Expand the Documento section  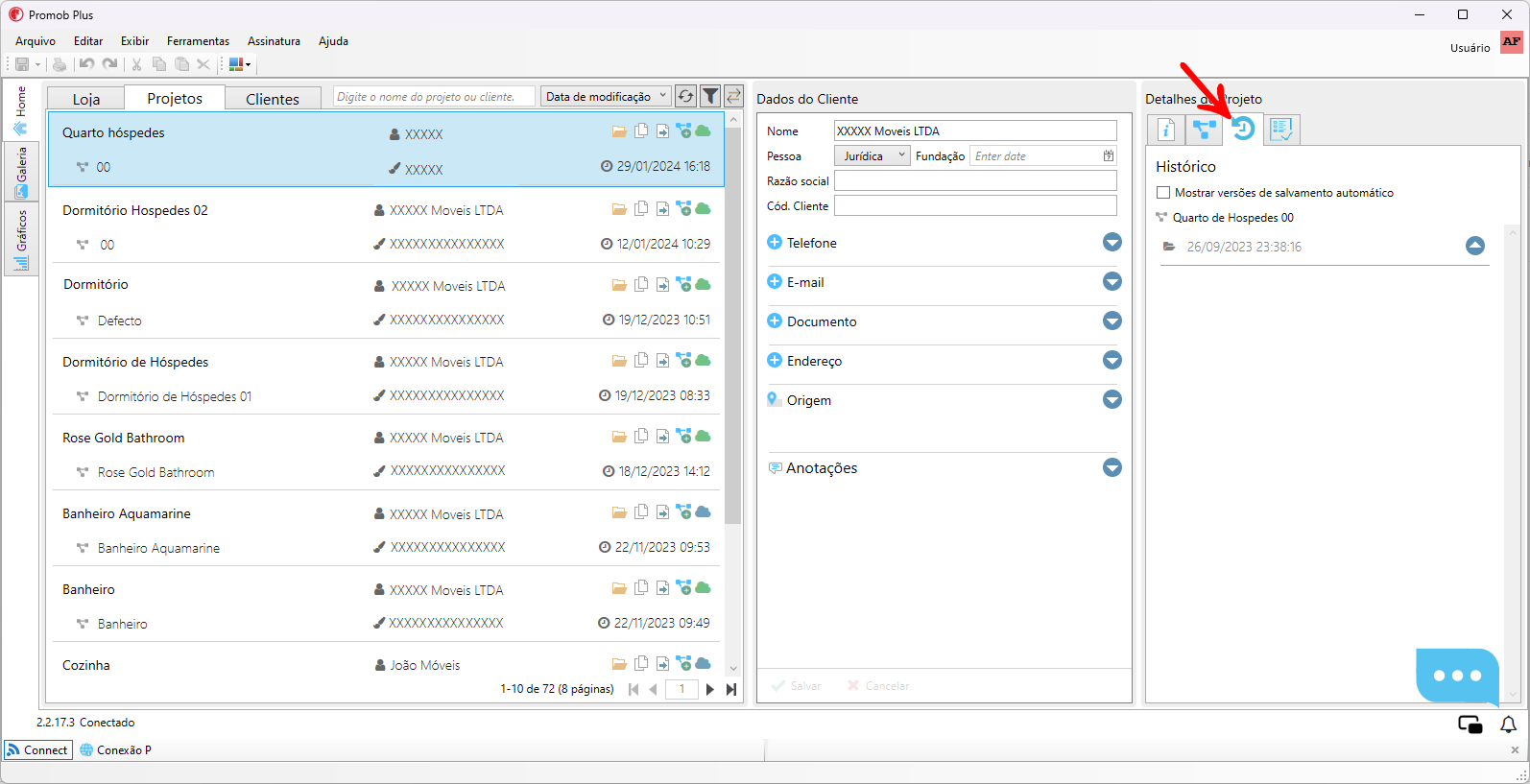pos(1112,321)
